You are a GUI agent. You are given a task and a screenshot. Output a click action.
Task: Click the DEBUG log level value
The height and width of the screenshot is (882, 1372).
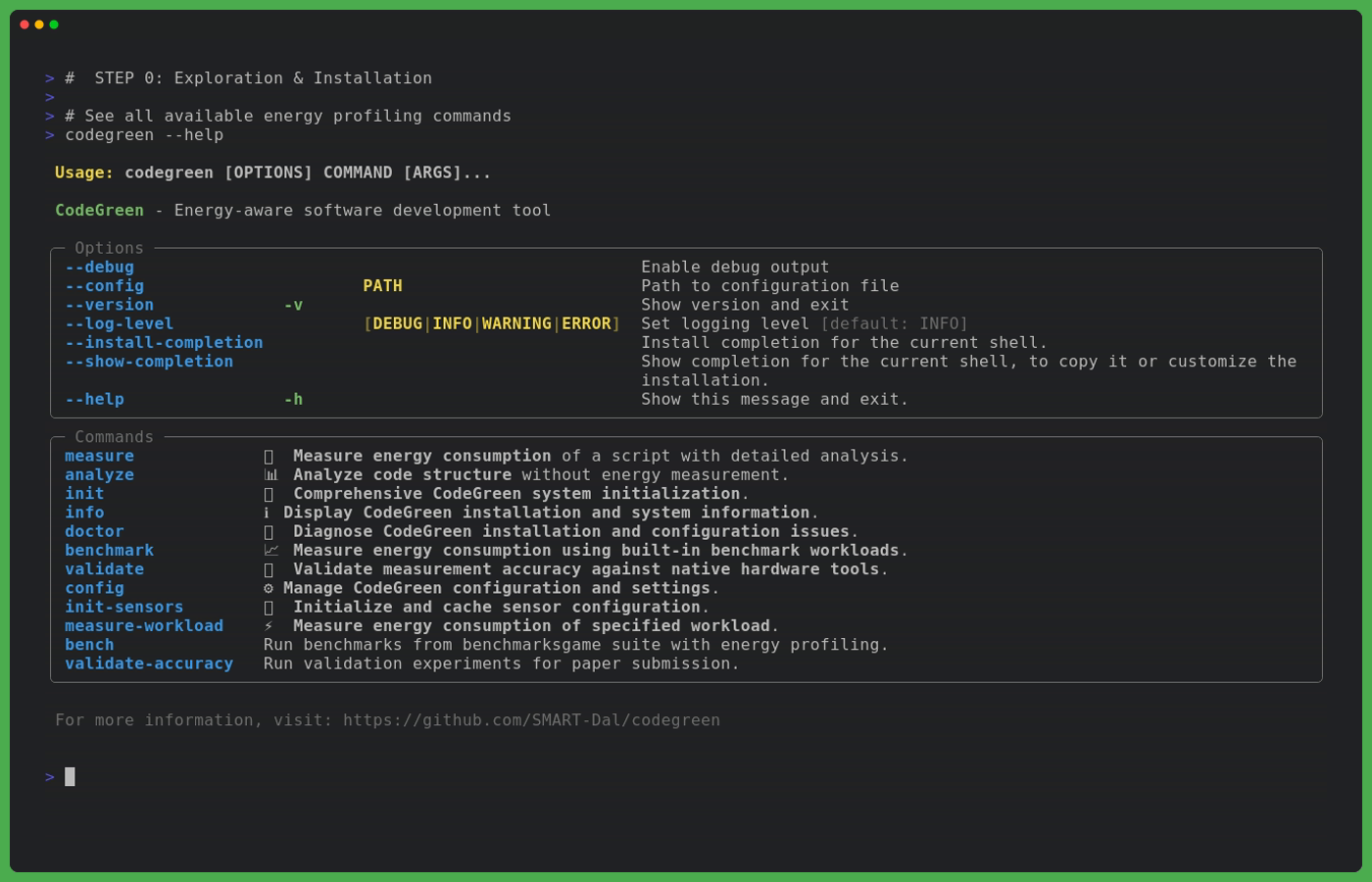tap(397, 323)
